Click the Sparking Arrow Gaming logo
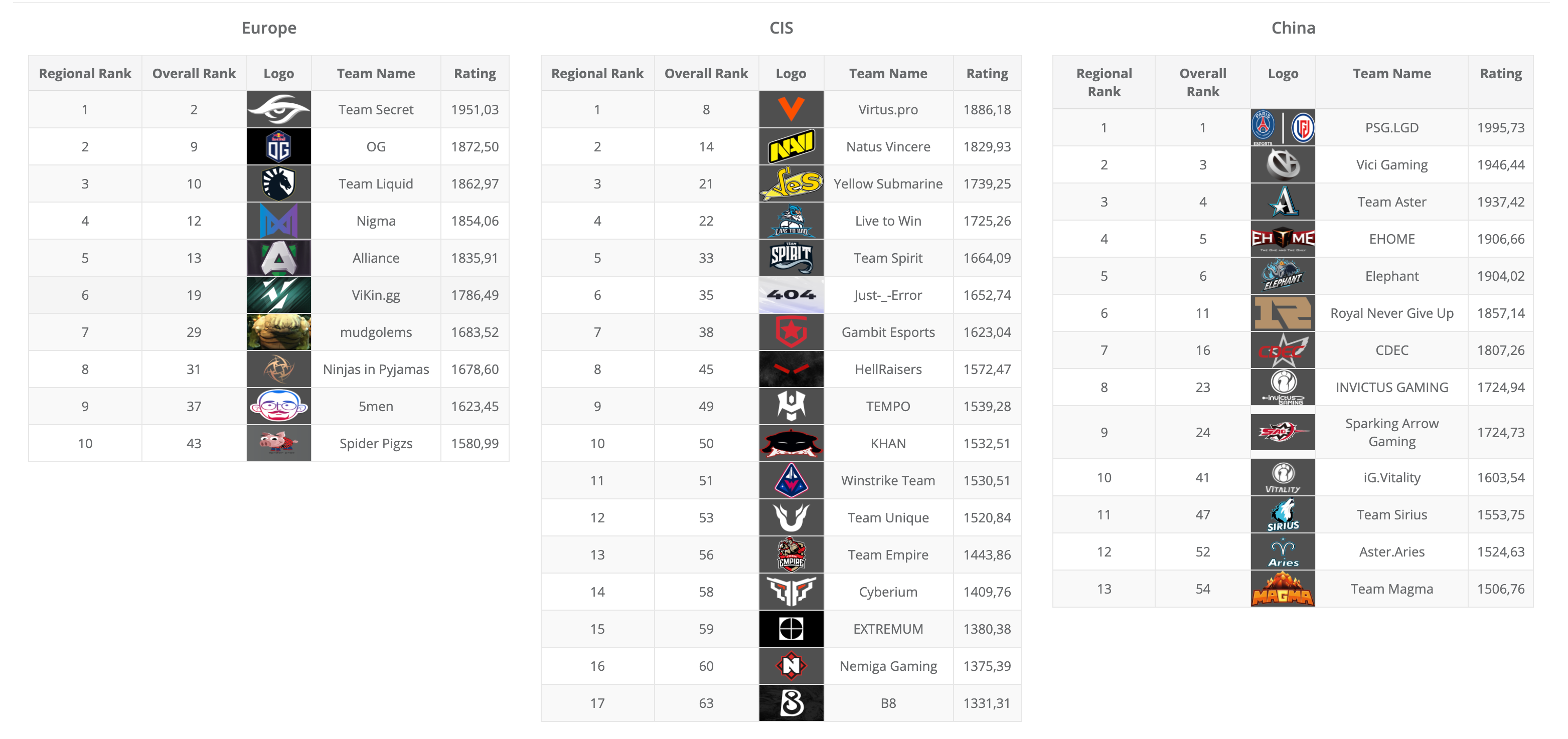The height and width of the screenshot is (739, 1568). pos(1283,433)
